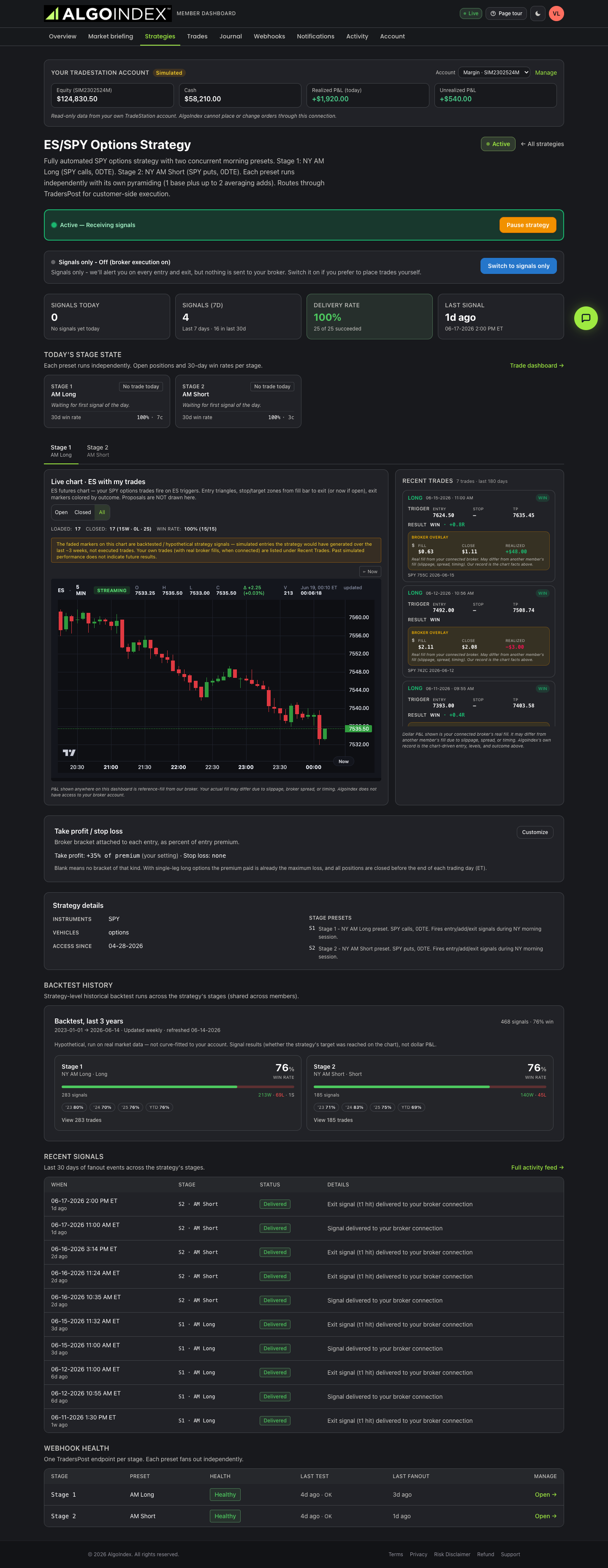Open the VL user avatar menu

[x=556, y=14]
